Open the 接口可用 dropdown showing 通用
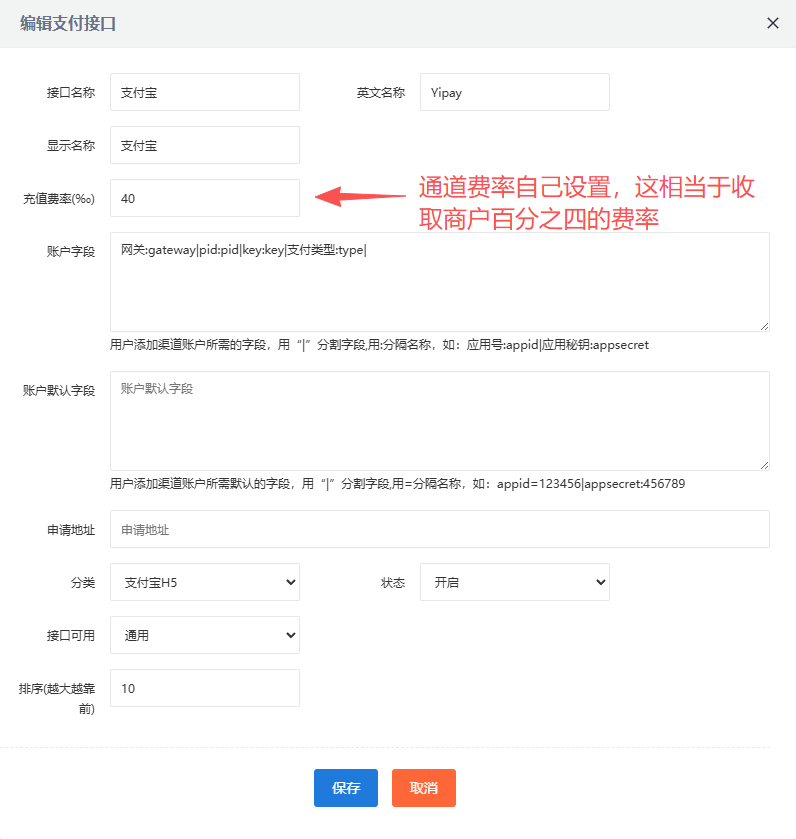 204,635
